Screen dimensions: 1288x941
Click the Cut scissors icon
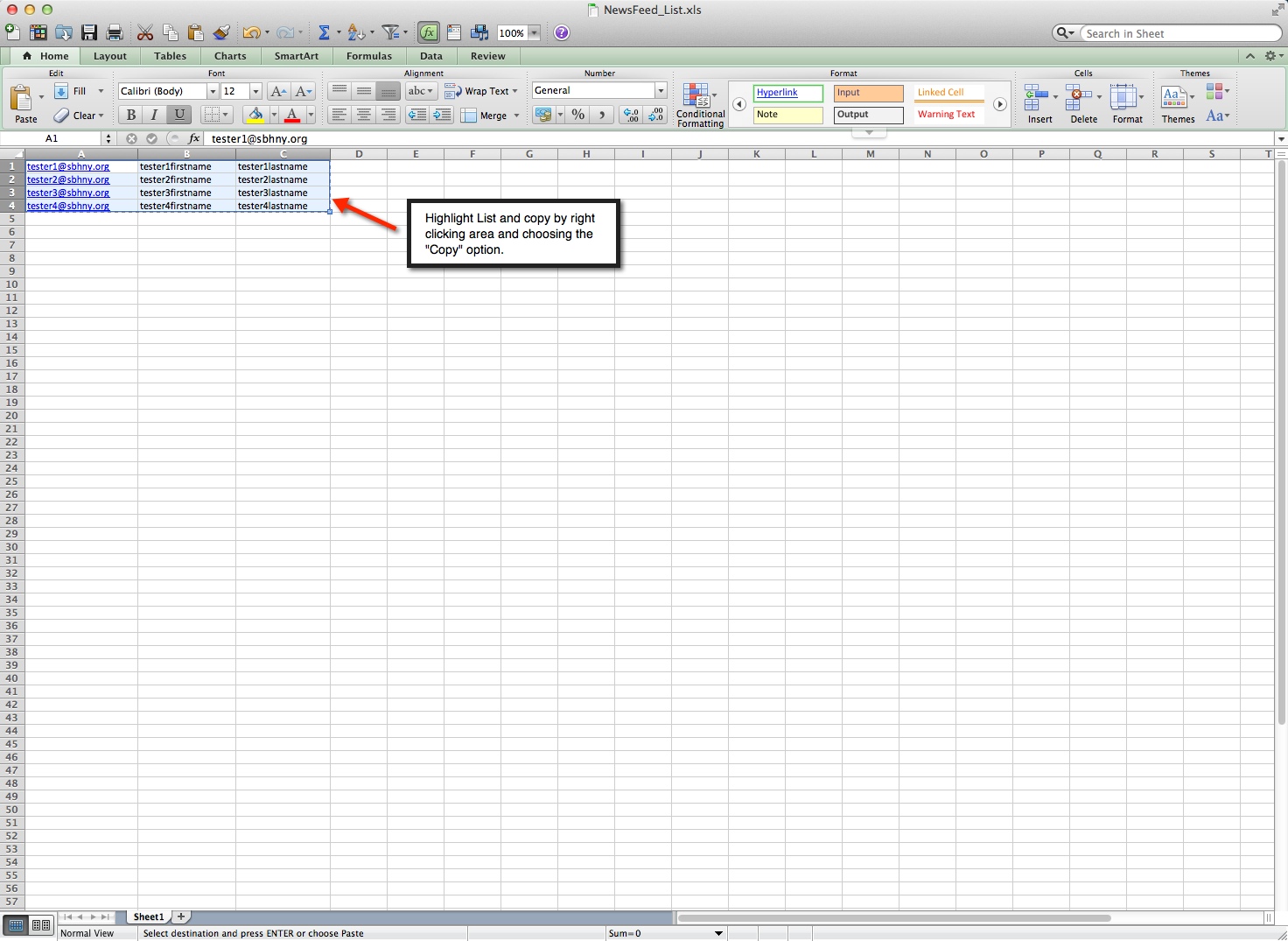click(x=145, y=33)
